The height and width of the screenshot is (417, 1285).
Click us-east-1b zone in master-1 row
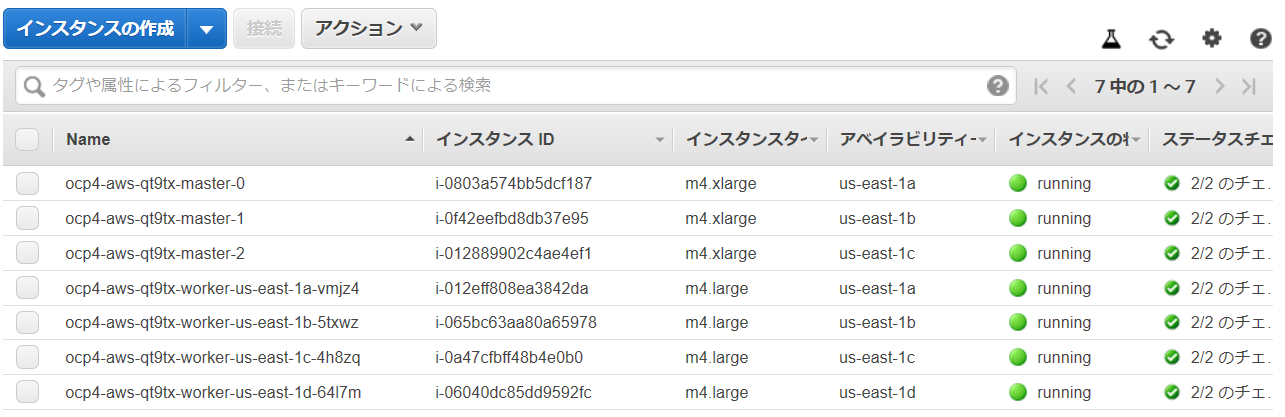[877, 218]
